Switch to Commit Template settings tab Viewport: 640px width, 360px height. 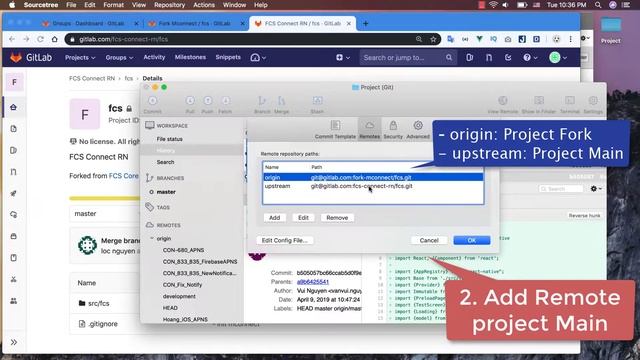[x=335, y=129]
